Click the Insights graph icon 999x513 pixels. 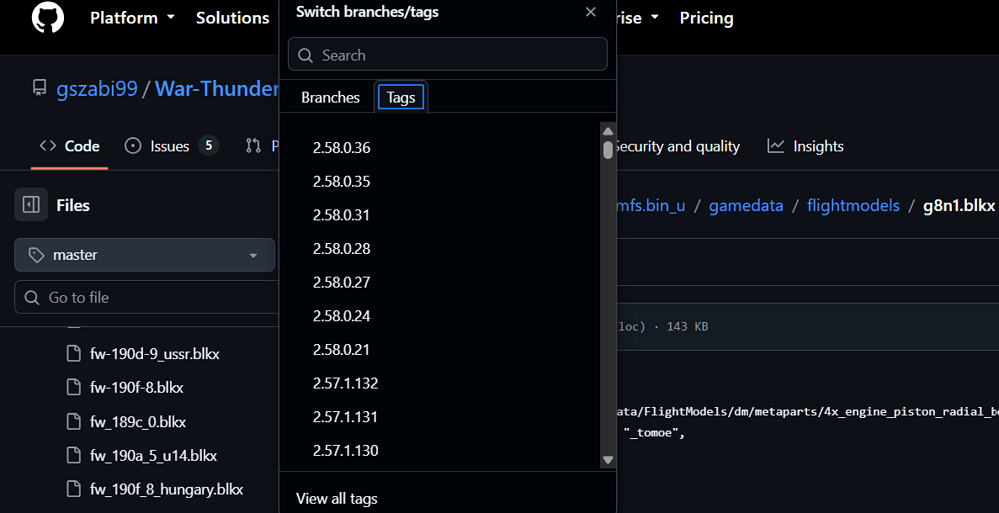click(x=775, y=146)
